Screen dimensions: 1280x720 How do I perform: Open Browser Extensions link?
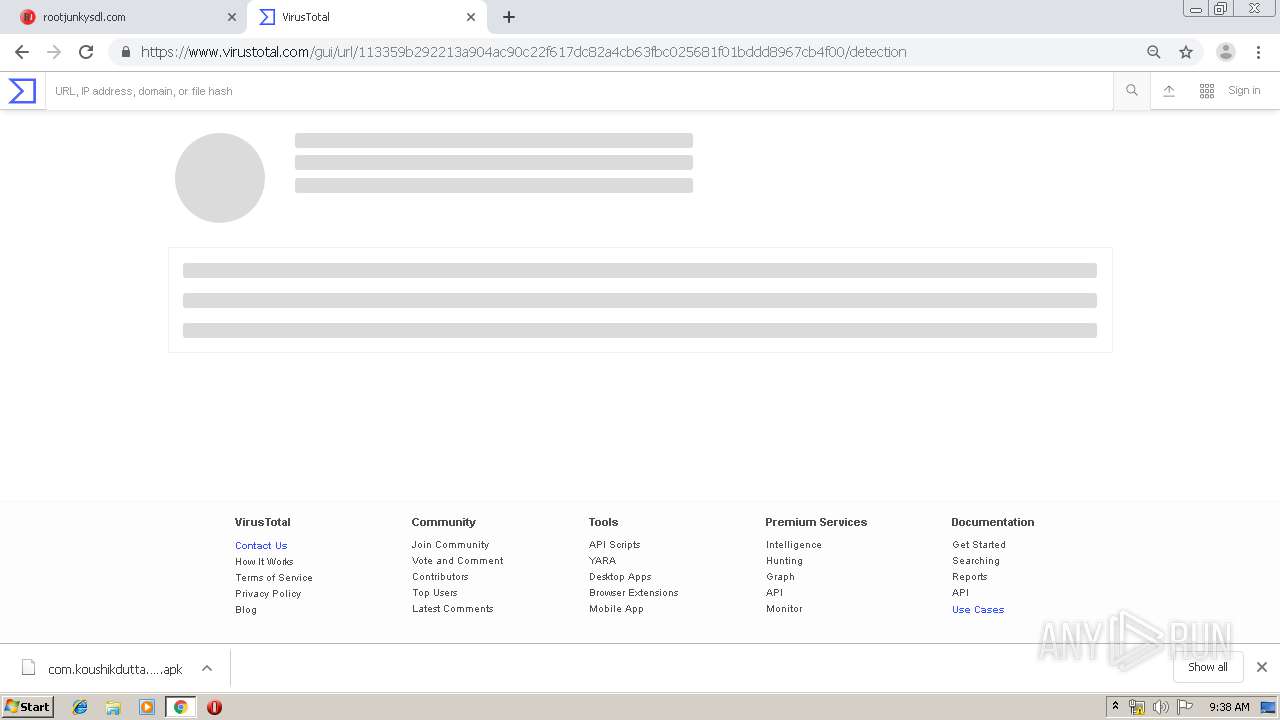633,593
